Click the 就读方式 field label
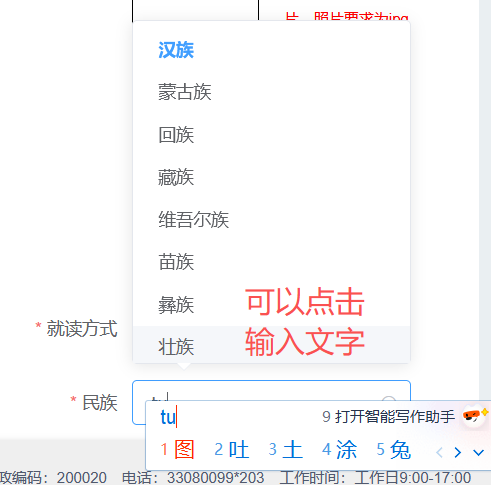491x485 pixels. click(x=82, y=329)
